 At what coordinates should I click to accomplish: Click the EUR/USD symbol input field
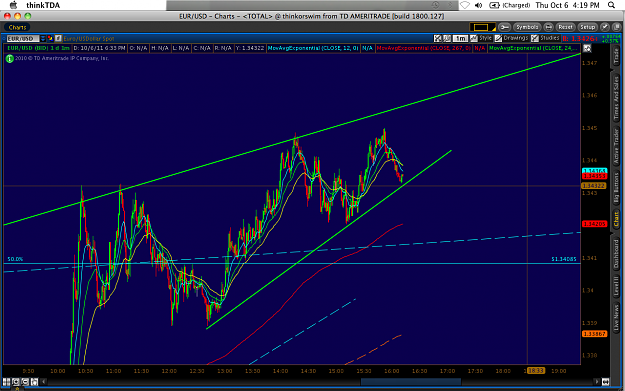23,38
